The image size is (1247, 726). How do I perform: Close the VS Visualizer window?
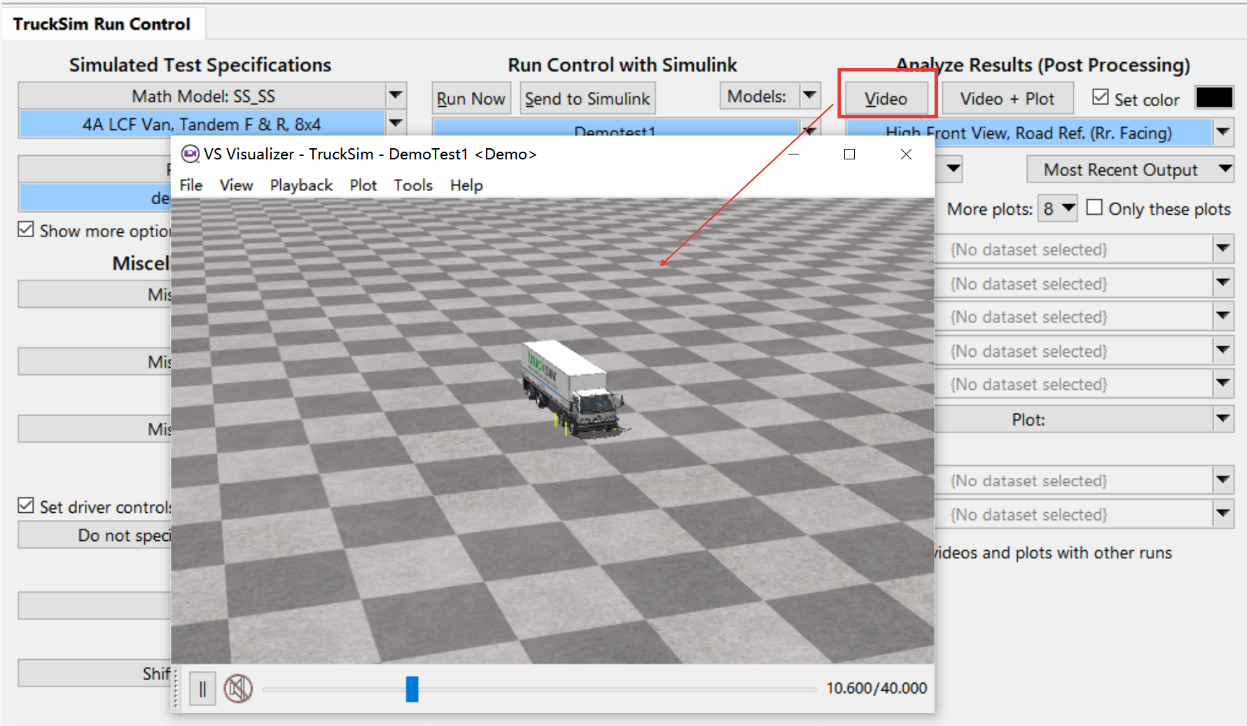tap(906, 154)
